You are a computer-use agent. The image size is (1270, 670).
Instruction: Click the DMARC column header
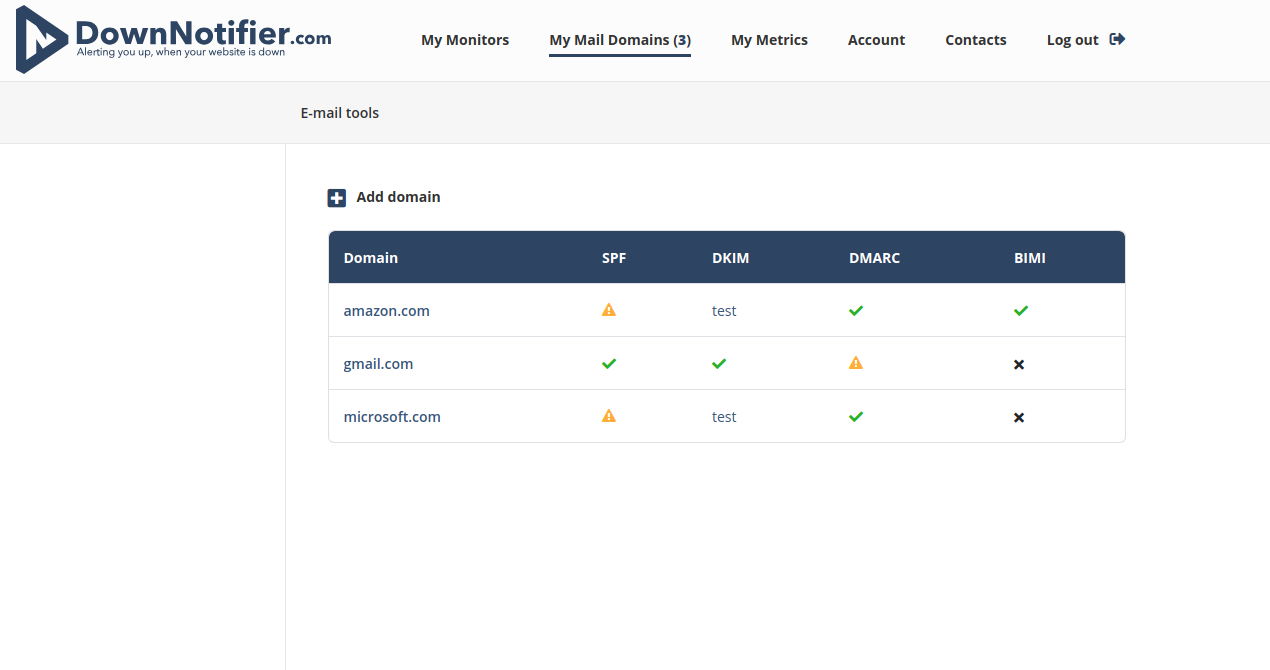[874, 258]
